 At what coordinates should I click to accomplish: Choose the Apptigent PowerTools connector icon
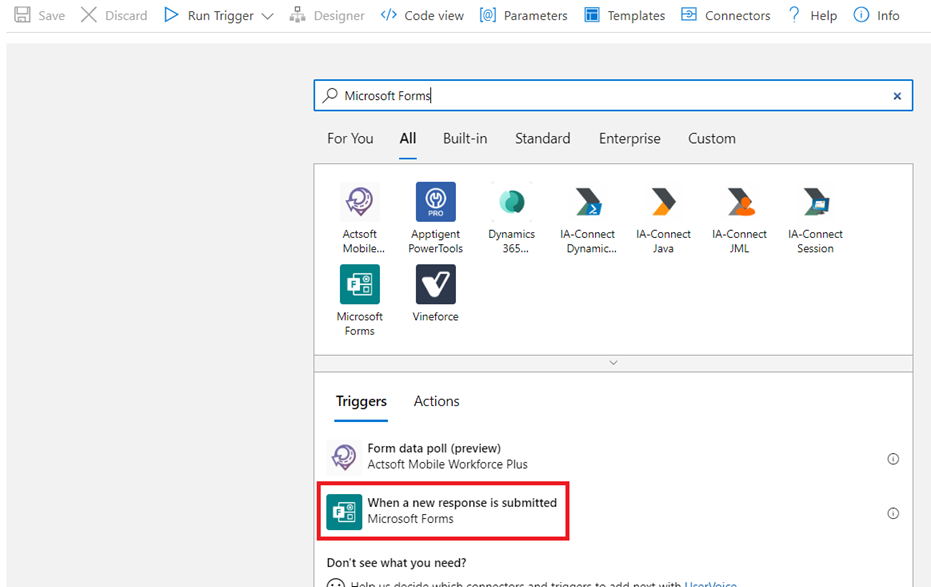tap(435, 202)
